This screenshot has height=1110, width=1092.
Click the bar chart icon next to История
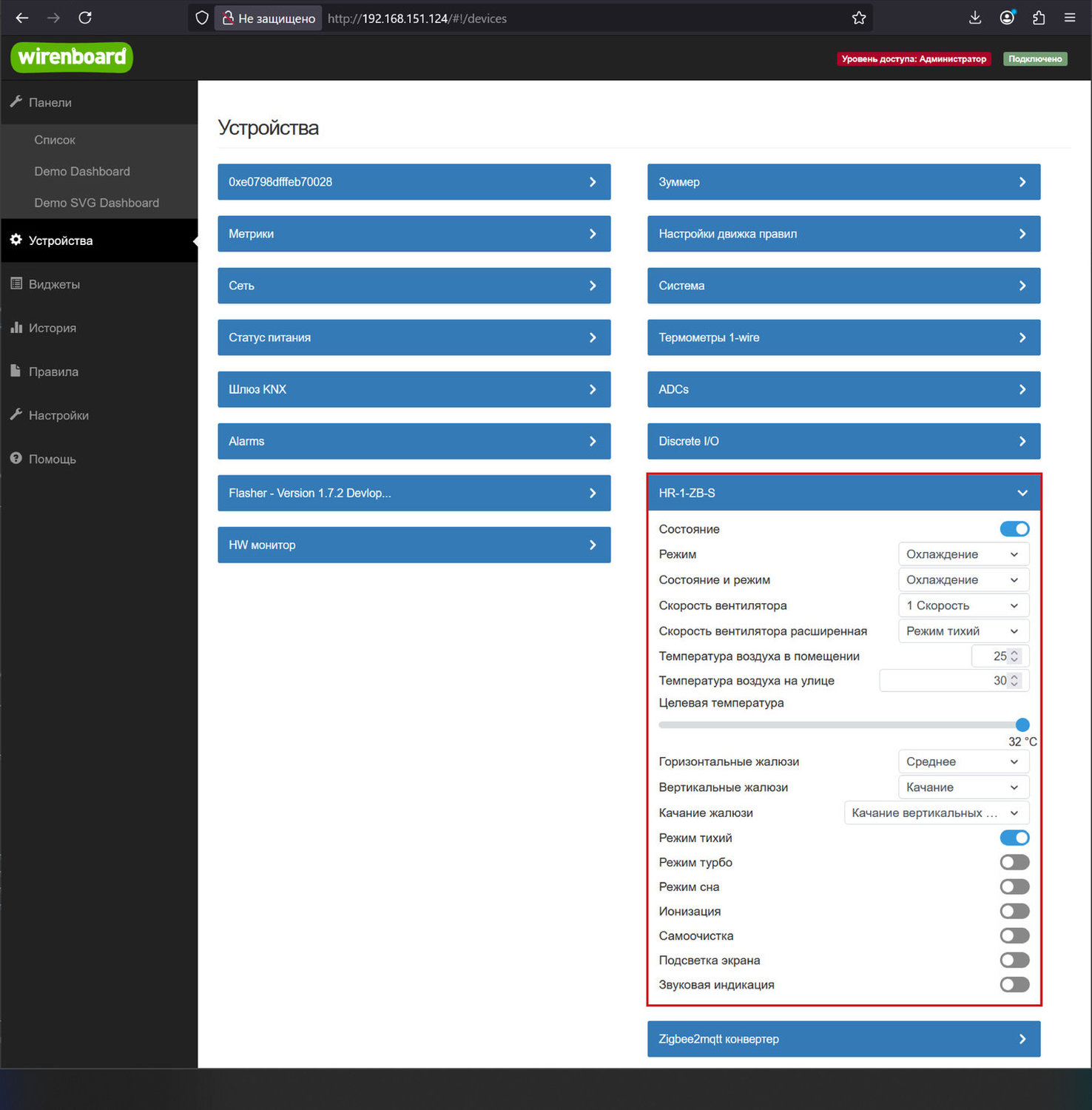coord(16,327)
